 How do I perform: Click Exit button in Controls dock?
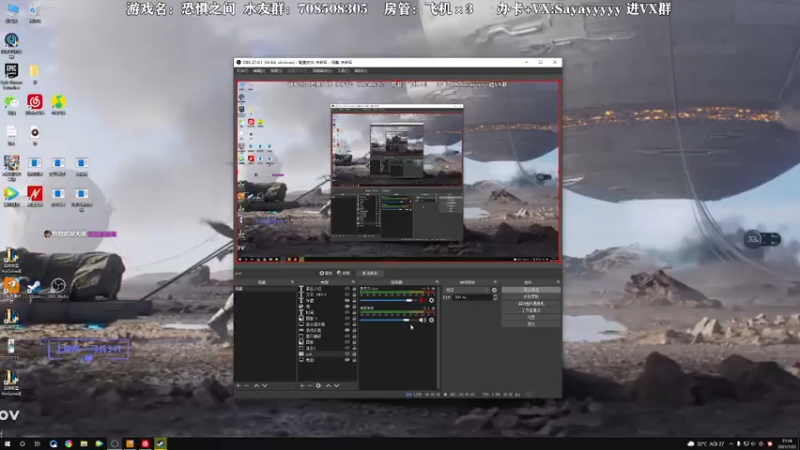[531, 324]
